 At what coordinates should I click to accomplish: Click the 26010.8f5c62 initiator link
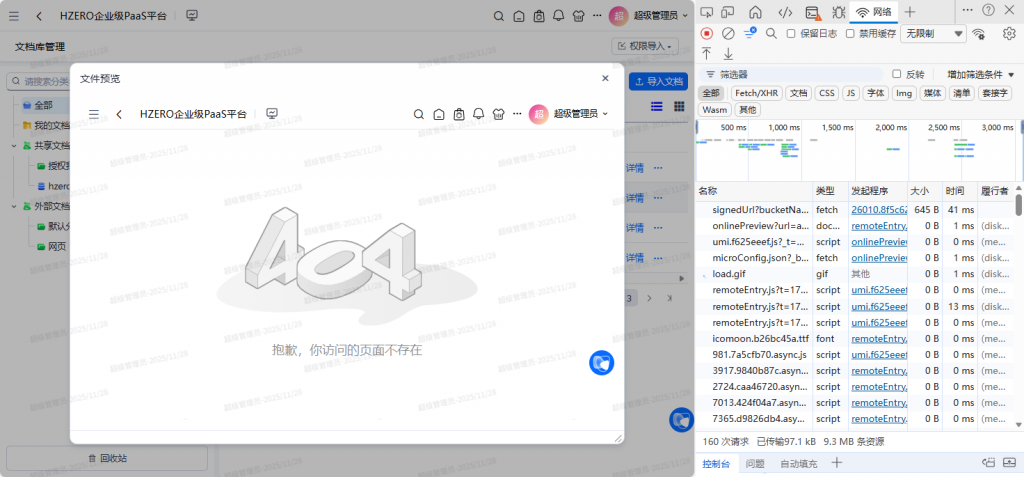tap(878, 210)
